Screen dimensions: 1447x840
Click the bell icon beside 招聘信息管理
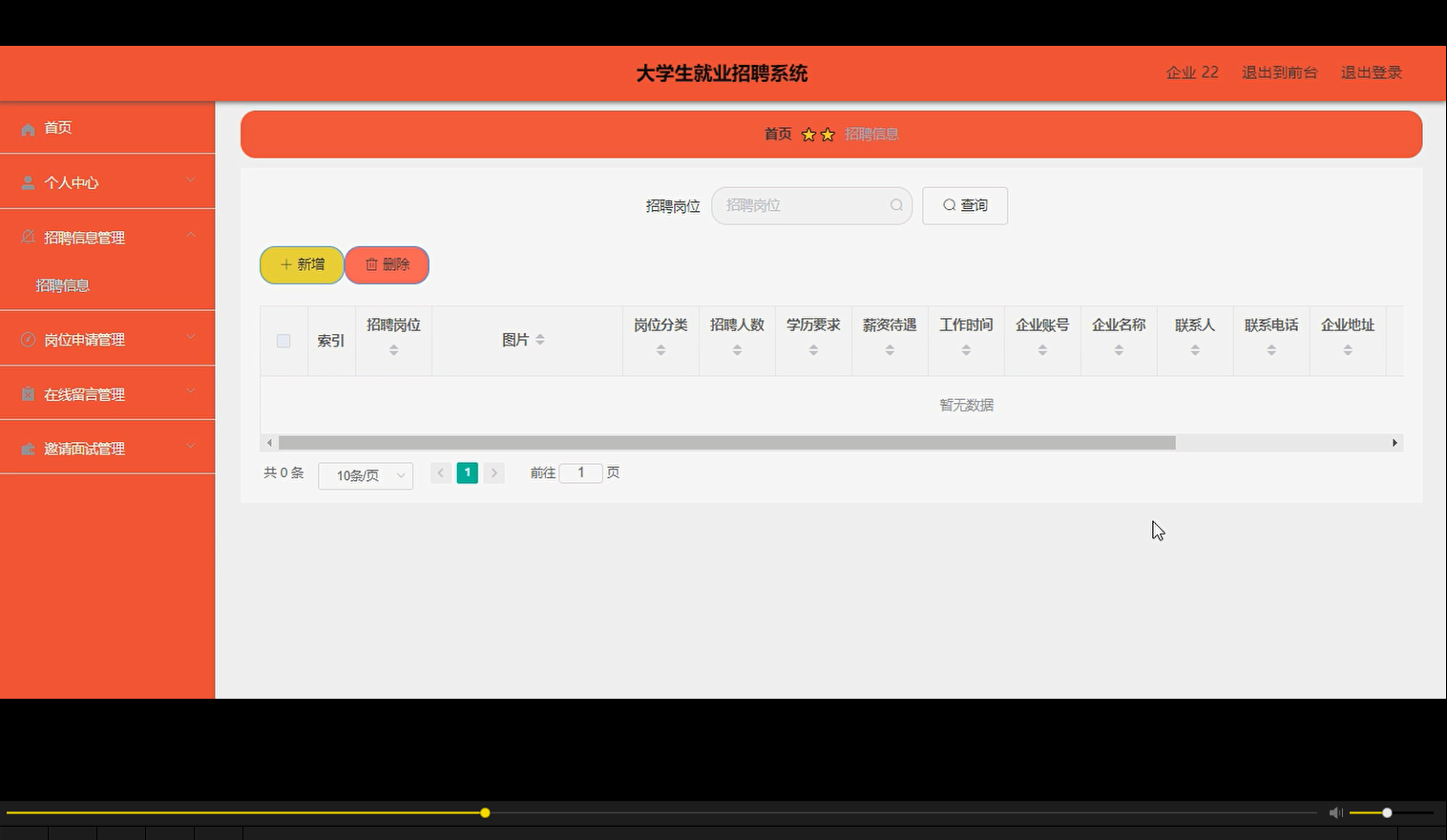click(28, 237)
